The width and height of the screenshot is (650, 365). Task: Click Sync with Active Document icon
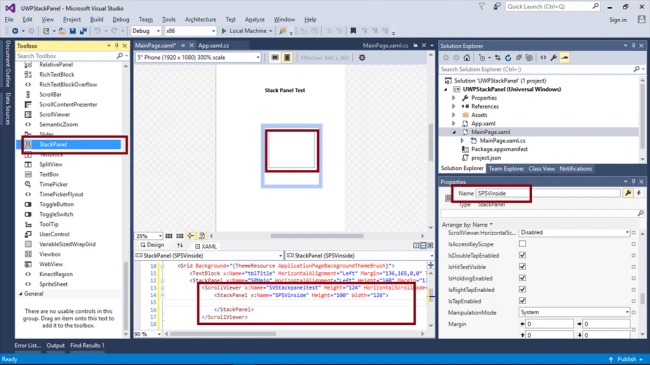click(497, 58)
